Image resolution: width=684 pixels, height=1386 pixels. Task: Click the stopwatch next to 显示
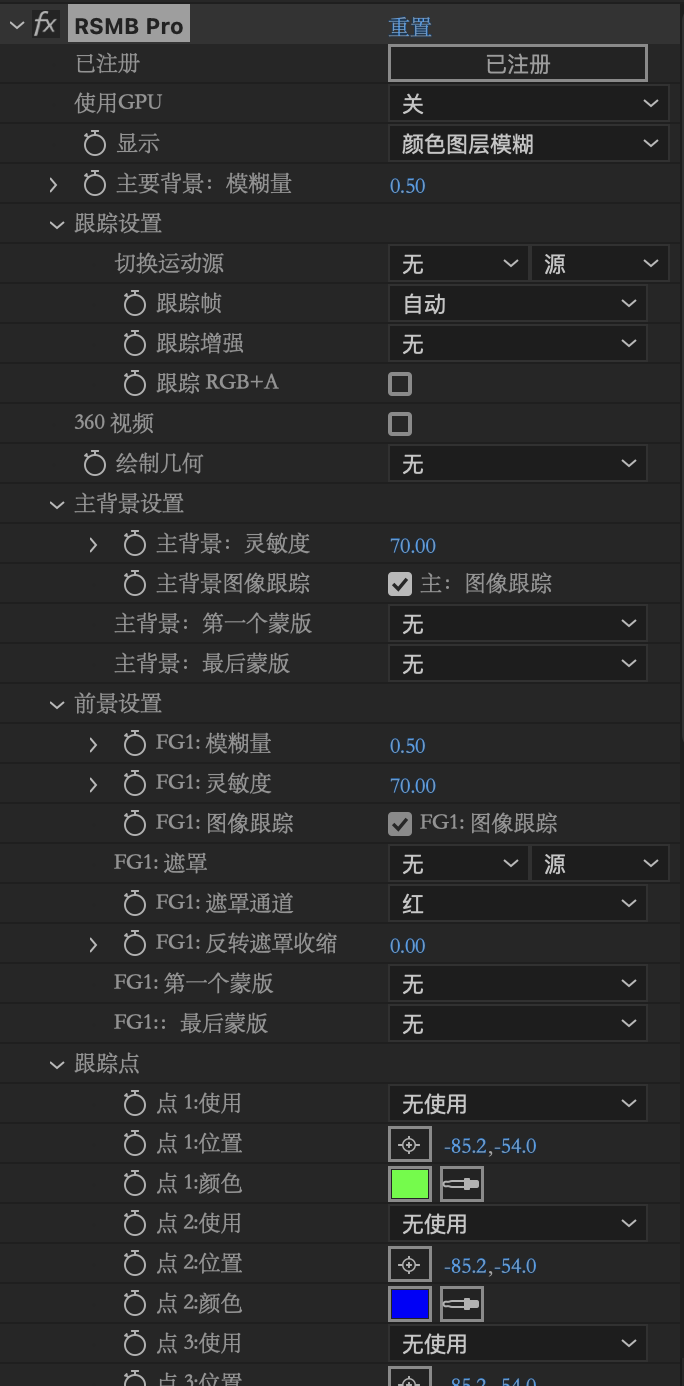click(x=95, y=144)
